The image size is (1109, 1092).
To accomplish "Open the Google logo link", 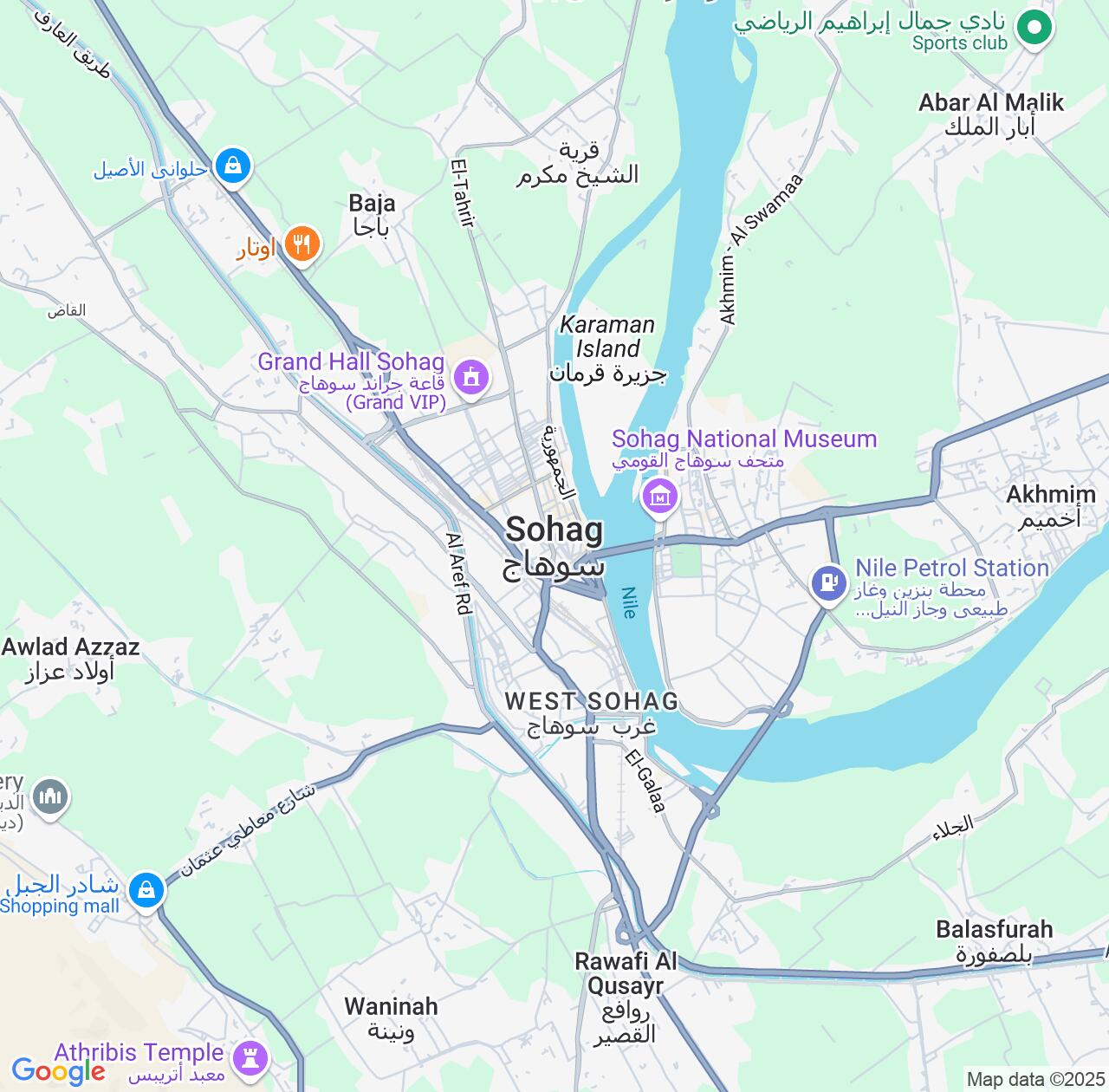I will (x=58, y=1071).
